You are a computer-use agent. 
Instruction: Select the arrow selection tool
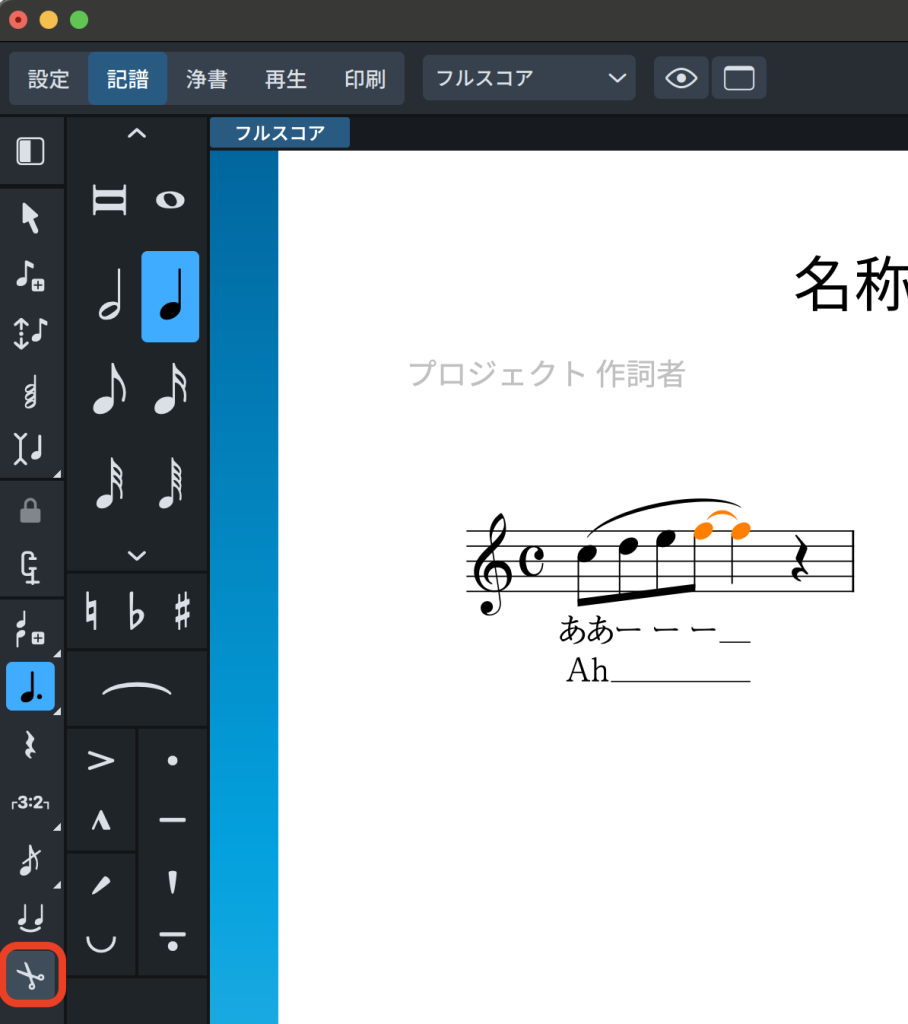tap(31, 217)
